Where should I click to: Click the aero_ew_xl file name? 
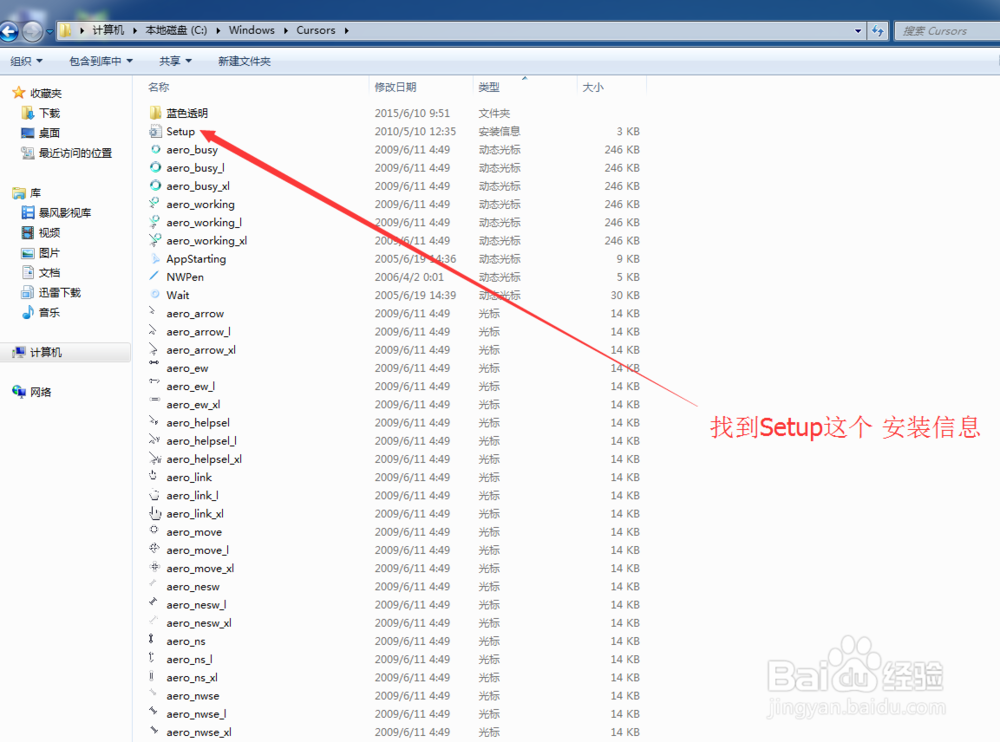coord(193,404)
